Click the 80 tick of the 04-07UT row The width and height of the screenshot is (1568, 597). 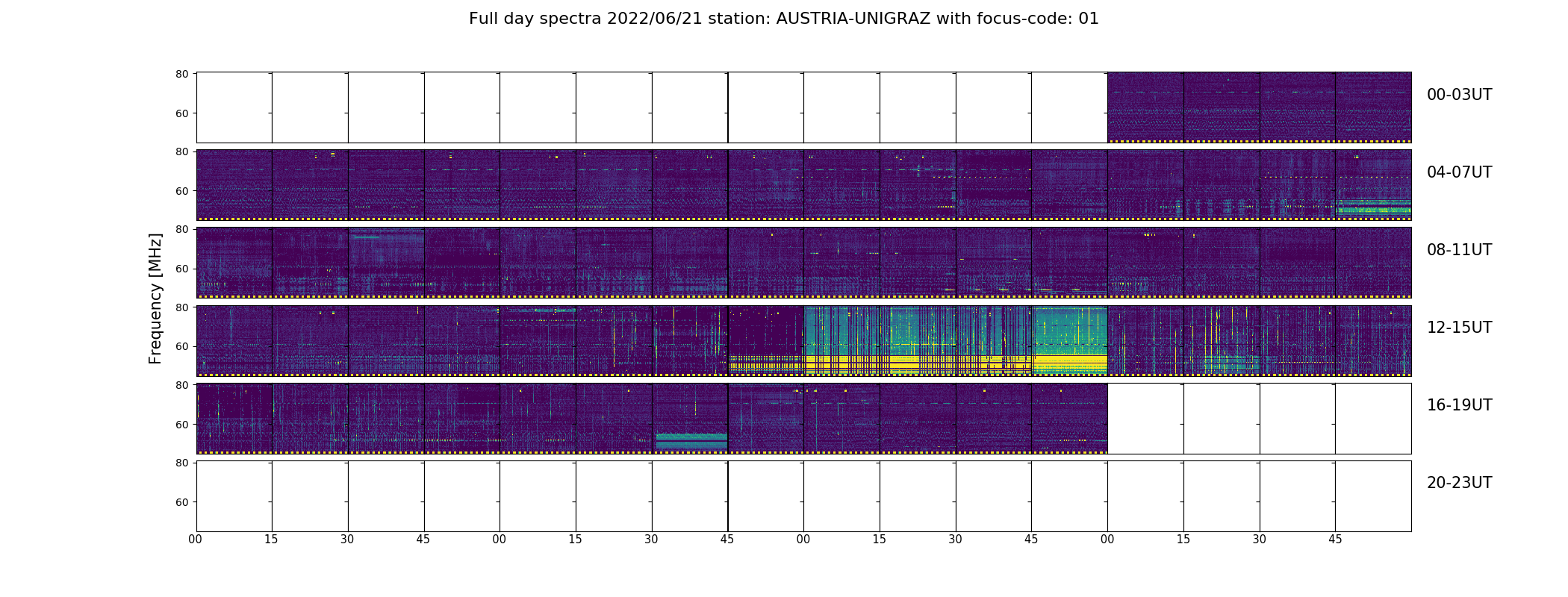181,151
